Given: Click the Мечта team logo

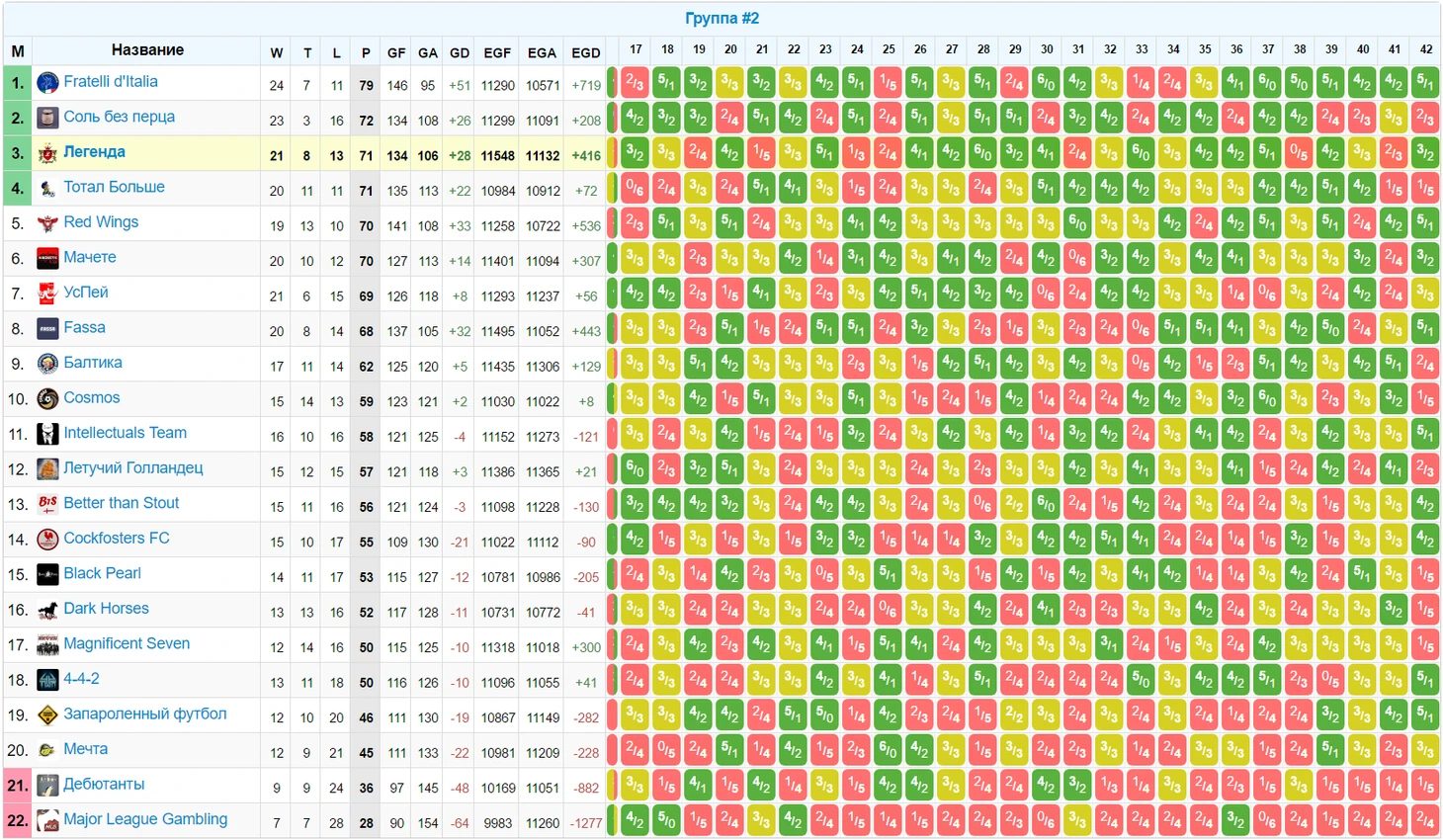Looking at the screenshot, I should click(x=47, y=750).
